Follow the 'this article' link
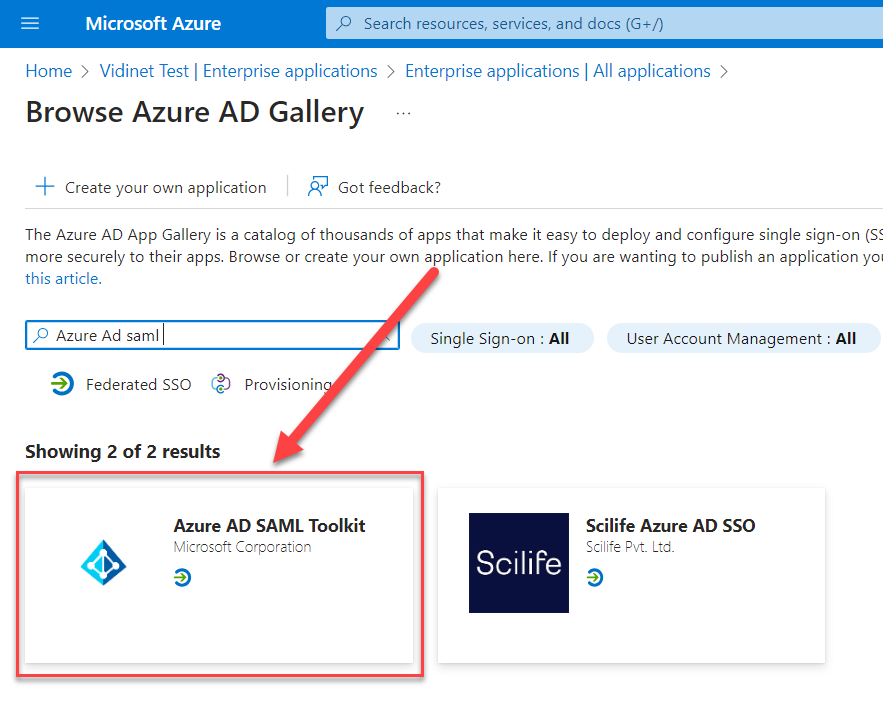The image size is (883, 708). click(63, 279)
